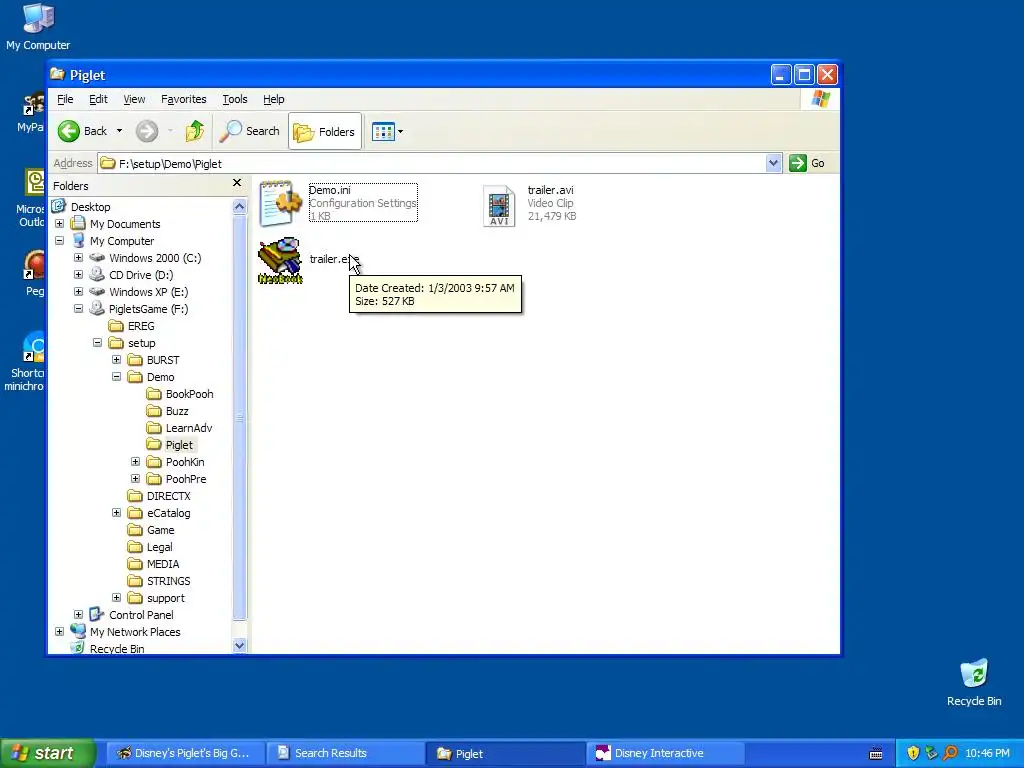Click the Piglet window title bar folder icon
Screen dimensions: 1024x768
pyautogui.click(x=57, y=74)
